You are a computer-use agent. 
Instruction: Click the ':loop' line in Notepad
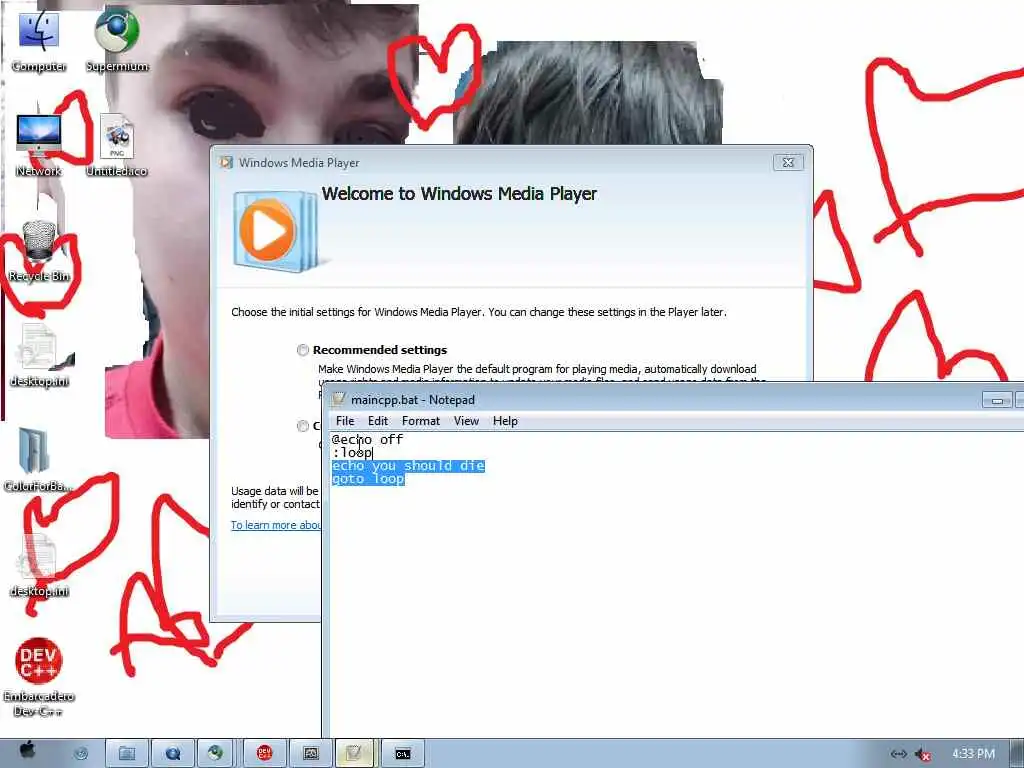point(352,453)
